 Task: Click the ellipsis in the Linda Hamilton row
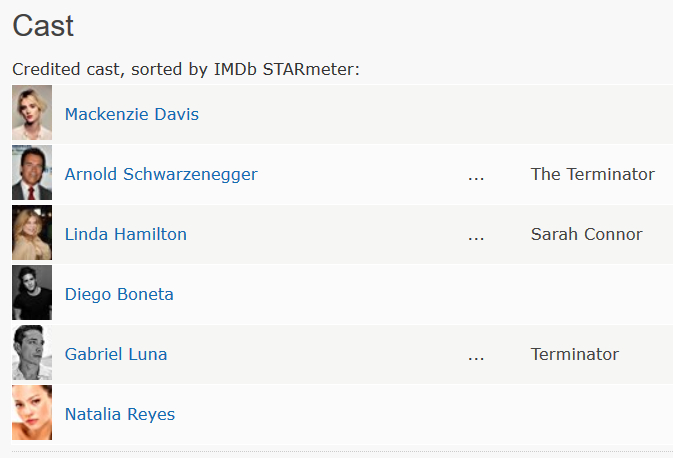coord(476,236)
